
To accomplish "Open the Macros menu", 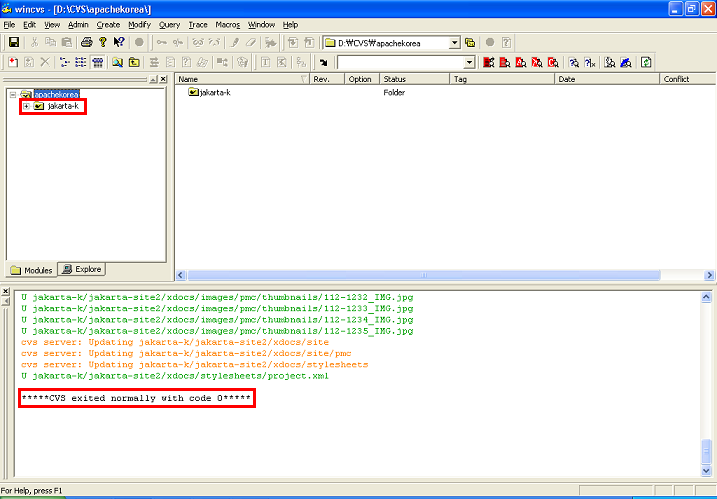I will point(228,24).
